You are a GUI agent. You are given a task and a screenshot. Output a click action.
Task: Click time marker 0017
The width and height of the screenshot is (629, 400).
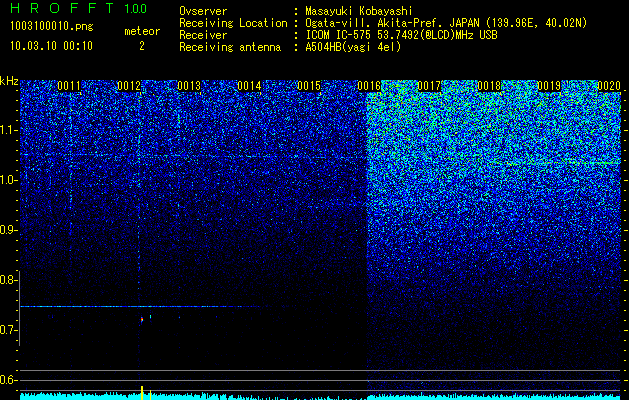pyautogui.click(x=429, y=86)
